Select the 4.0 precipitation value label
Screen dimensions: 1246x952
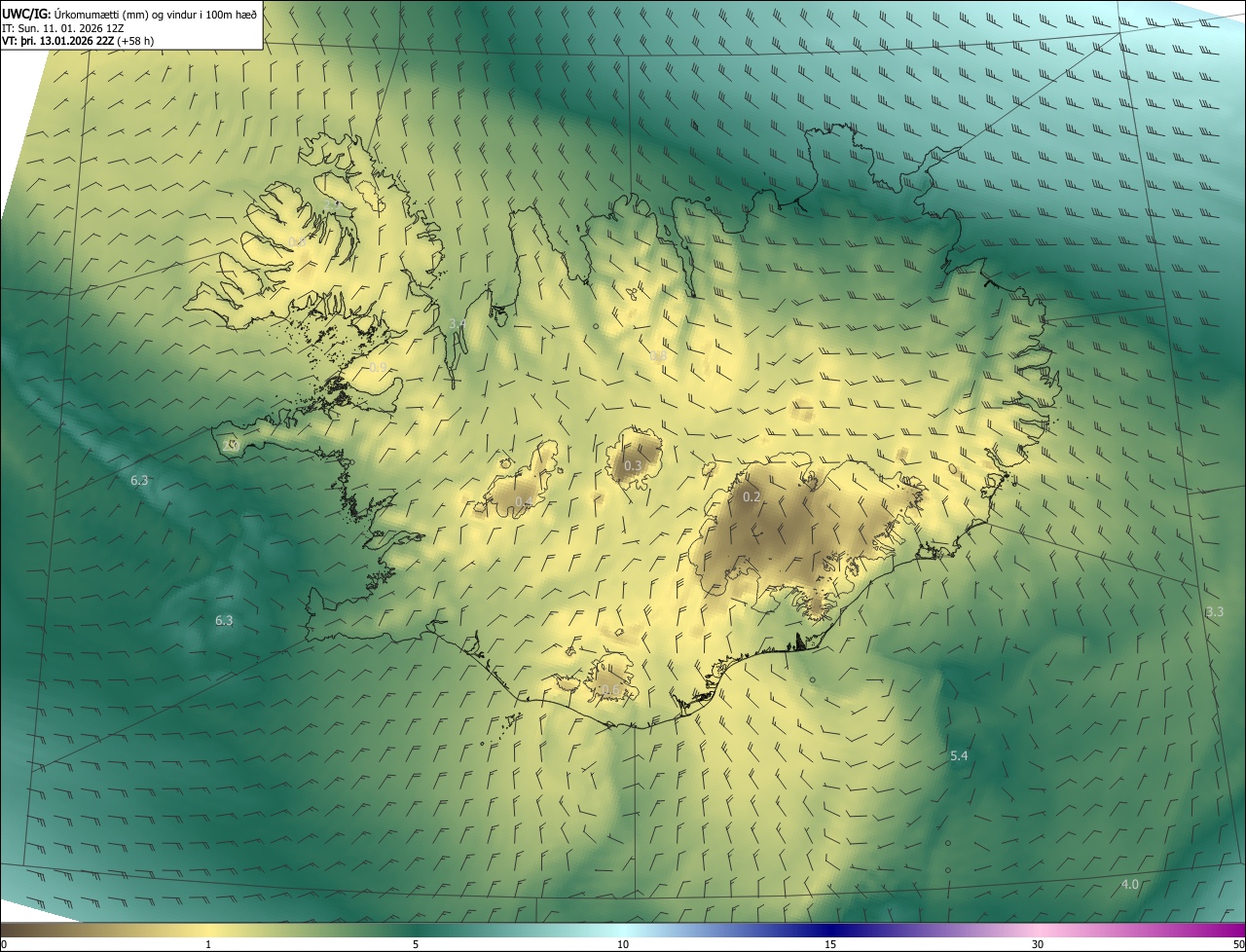click(x=1130, y=884)
